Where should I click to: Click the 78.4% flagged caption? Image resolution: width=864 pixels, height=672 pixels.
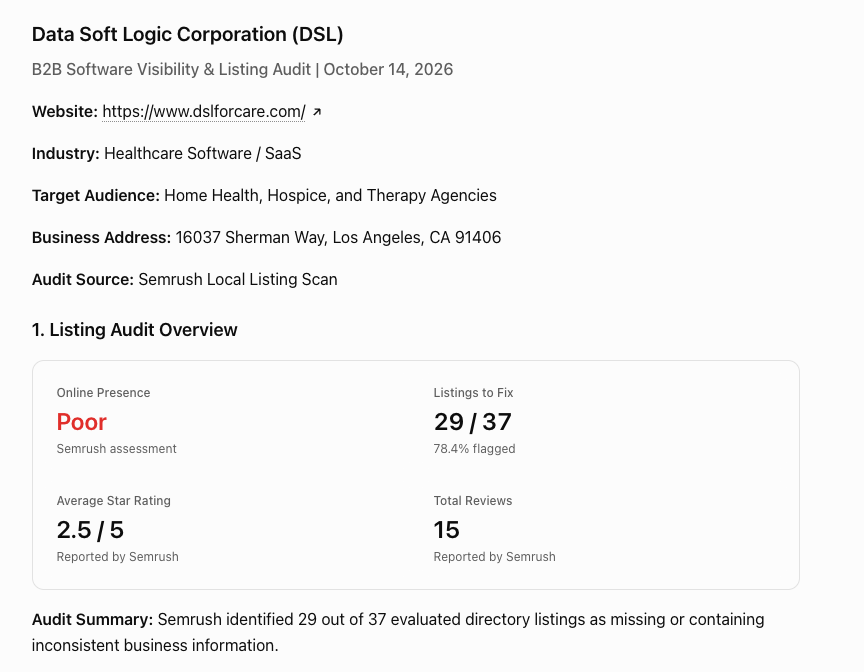coord(474,449)
